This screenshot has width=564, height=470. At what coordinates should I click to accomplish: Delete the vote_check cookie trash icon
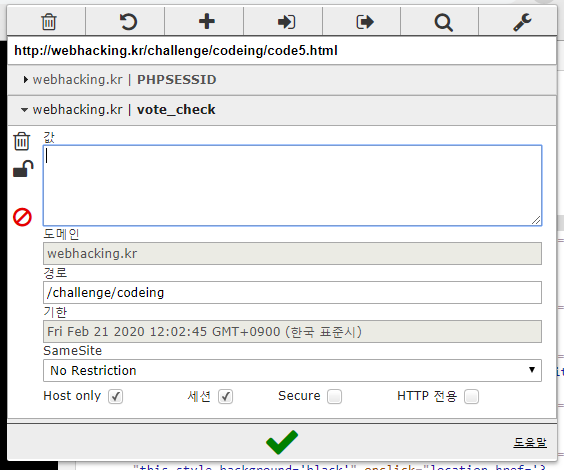22,141
